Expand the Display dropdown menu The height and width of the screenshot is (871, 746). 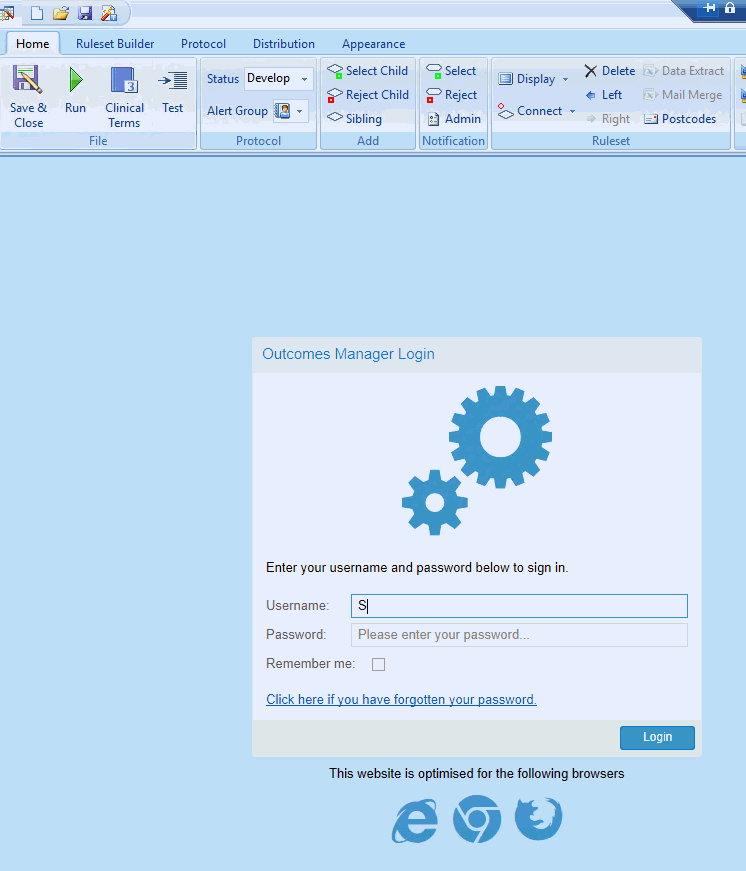pos(565,79)
